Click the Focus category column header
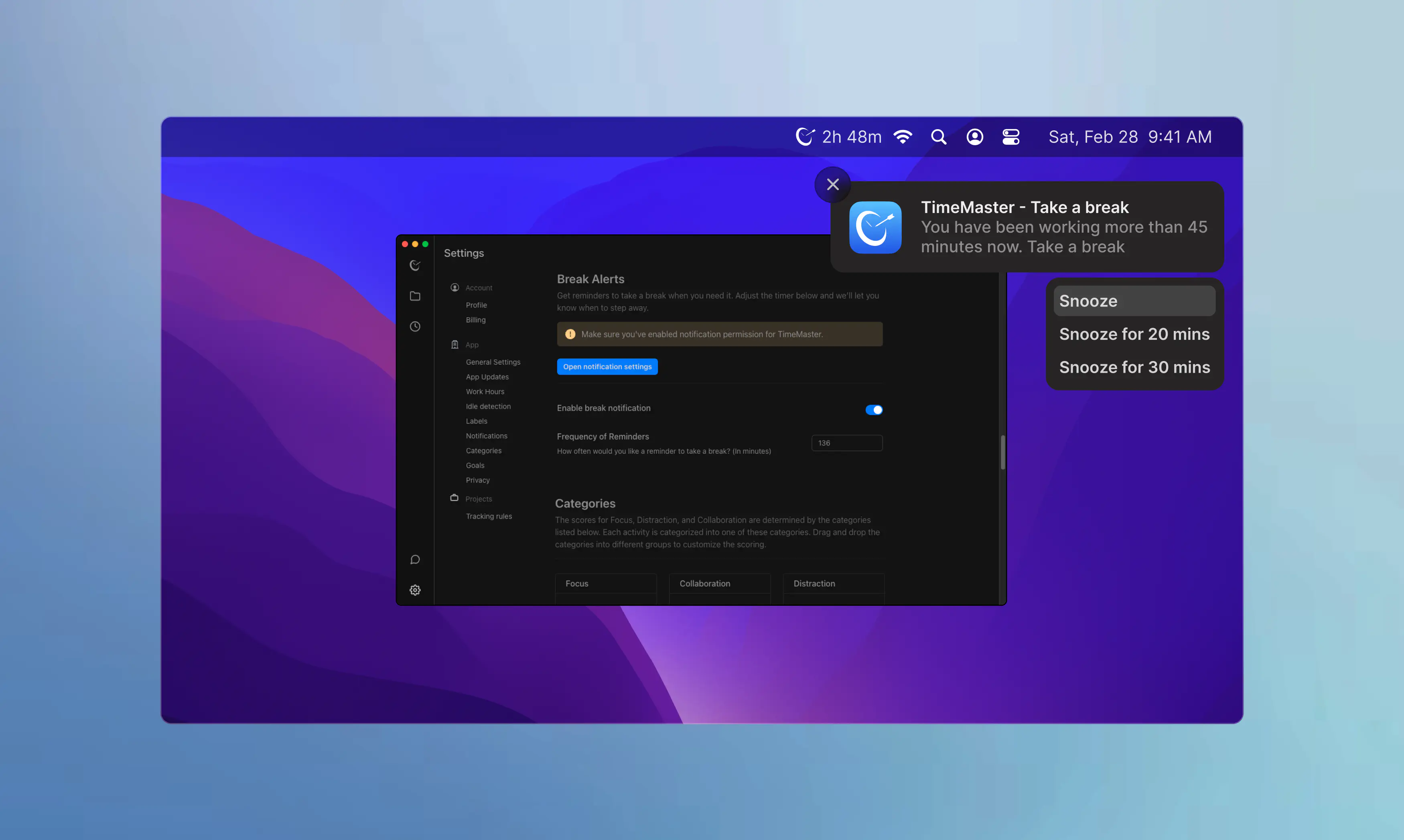 point(605,584)
